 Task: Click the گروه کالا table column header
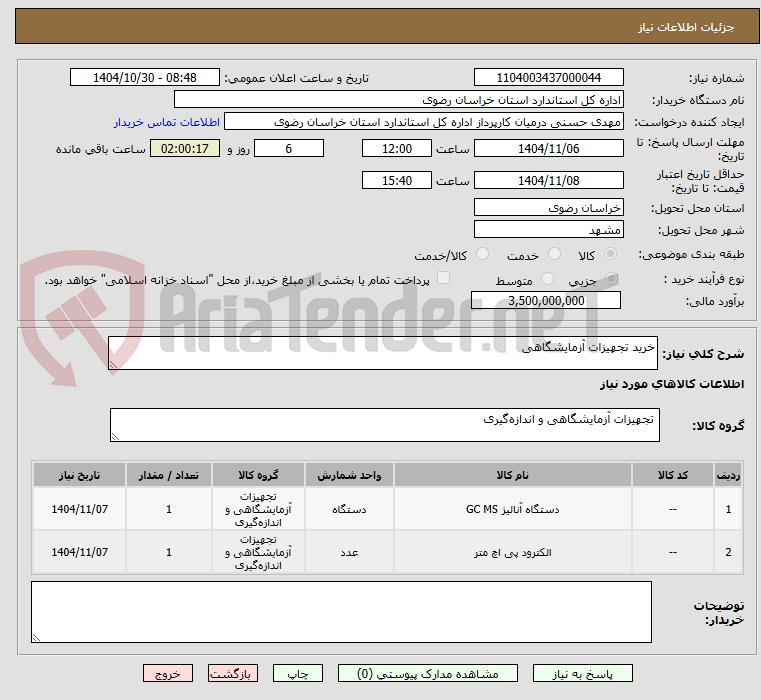click(x=258, y=475)
